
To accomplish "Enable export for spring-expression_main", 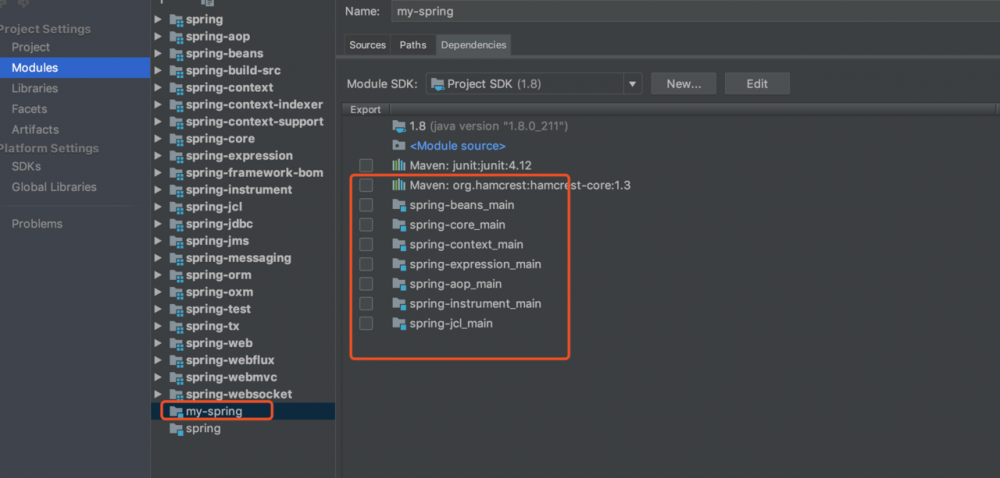I will pos(366,264).
